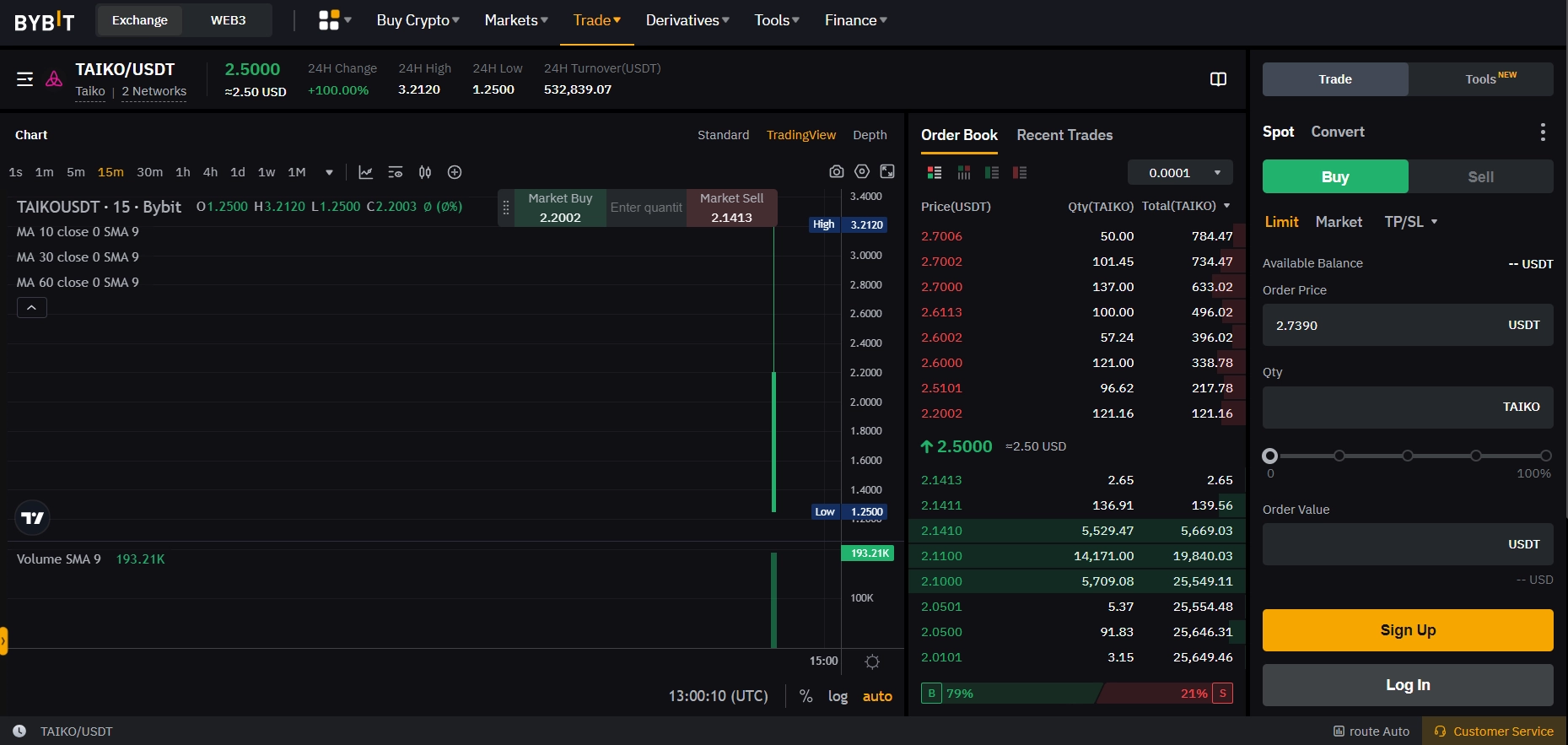Show sell orders only view
The width and height of the screenshot is (1568, 745).
pyautogui.click(x=1020, y=172)
